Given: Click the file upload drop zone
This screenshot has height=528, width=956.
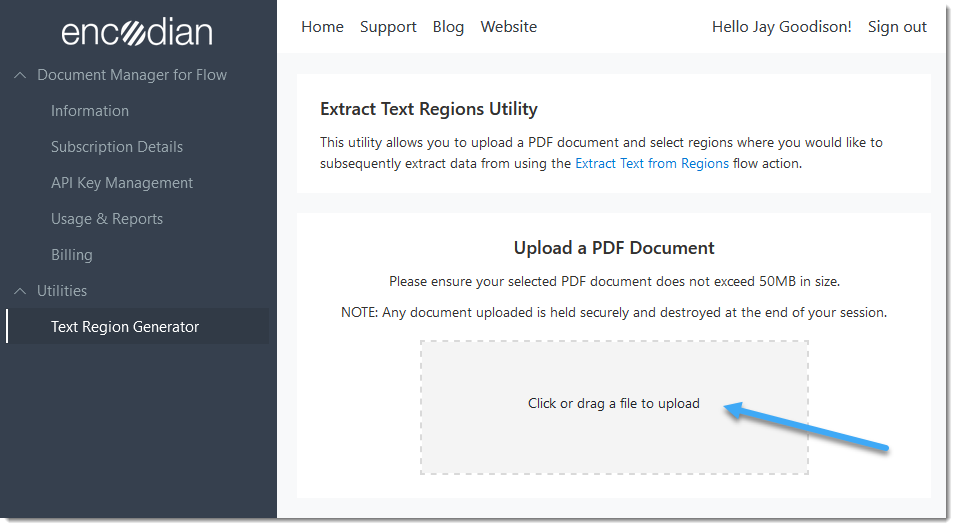Looking at the screenshot, I should [614, 407].
